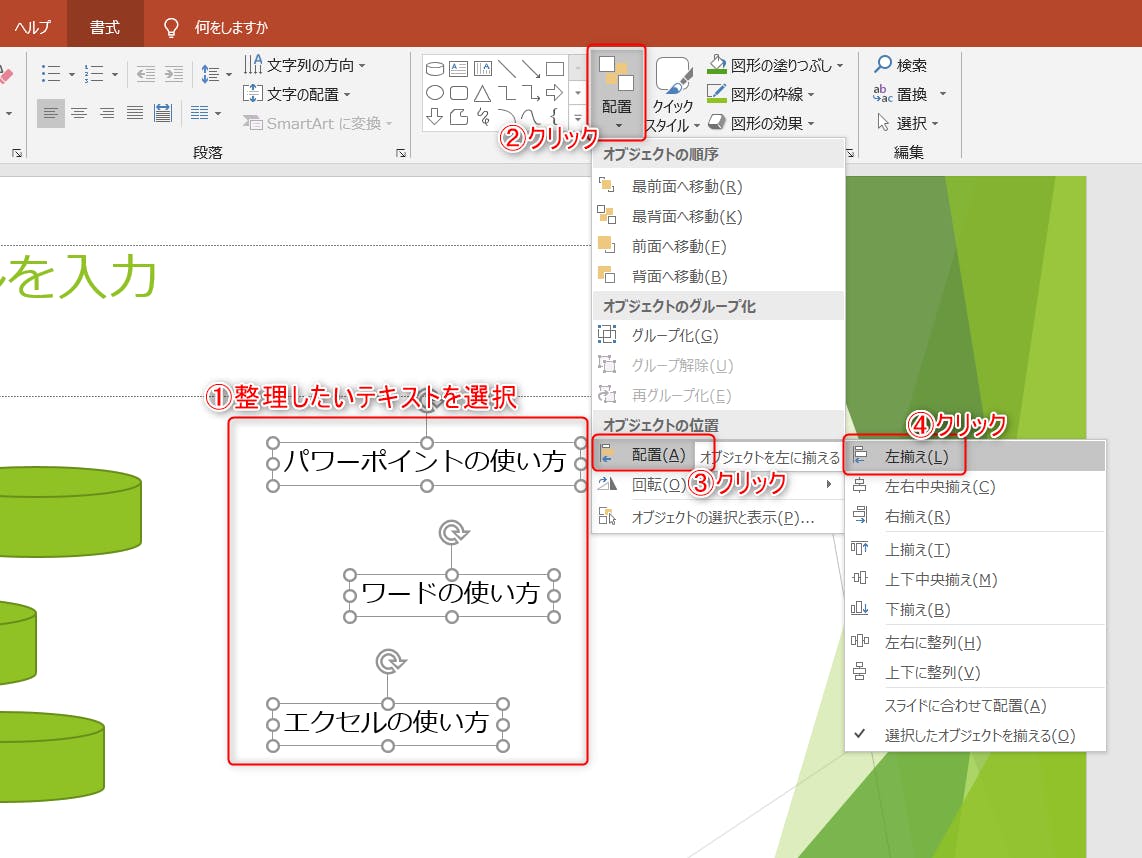The width and height of the screenshot is (1142, 858).
Task: Click the 何をしますか search field
Action: (231, 27)
